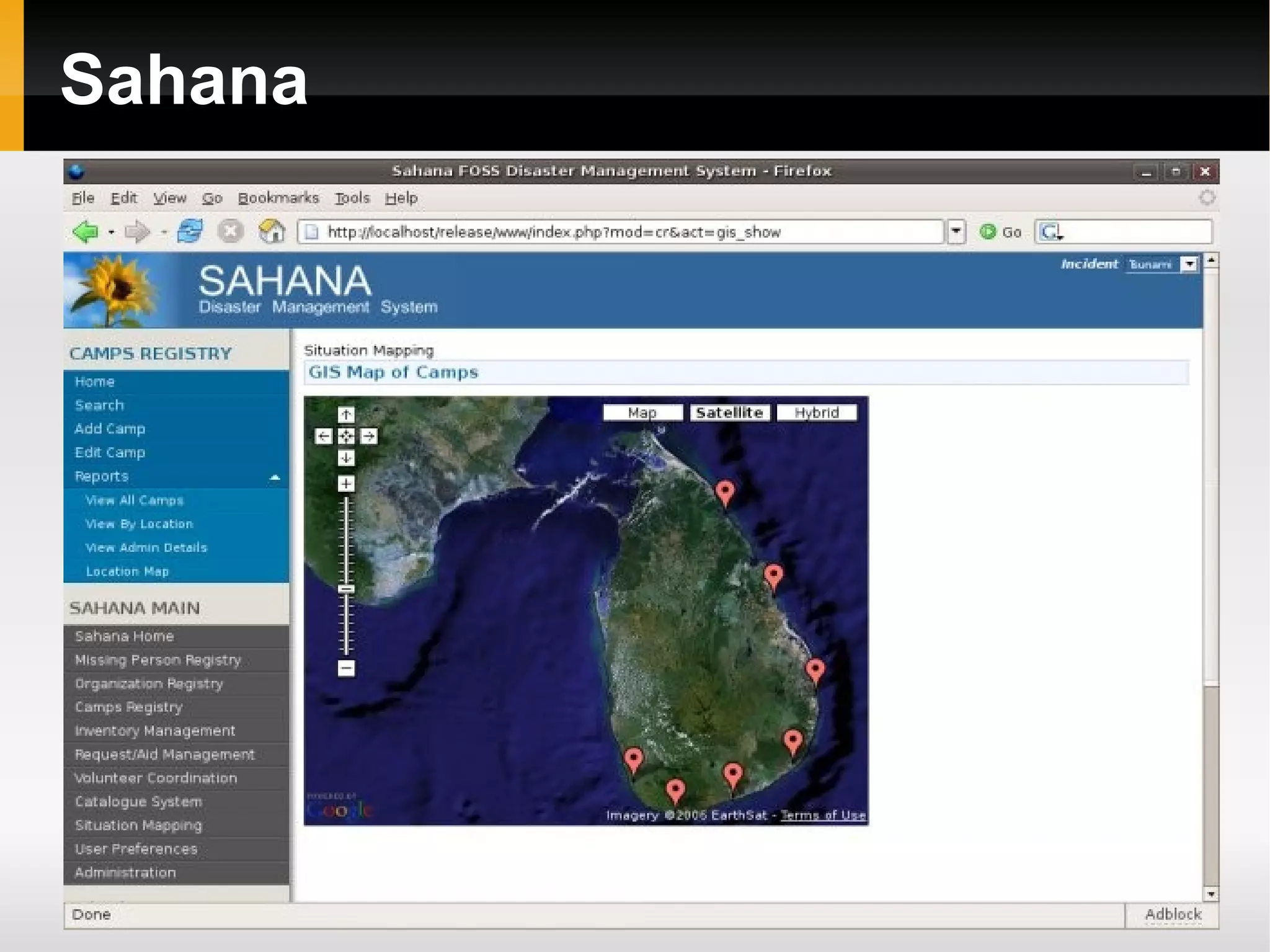Zoom in using the map plus button

(x=346, y=484)
